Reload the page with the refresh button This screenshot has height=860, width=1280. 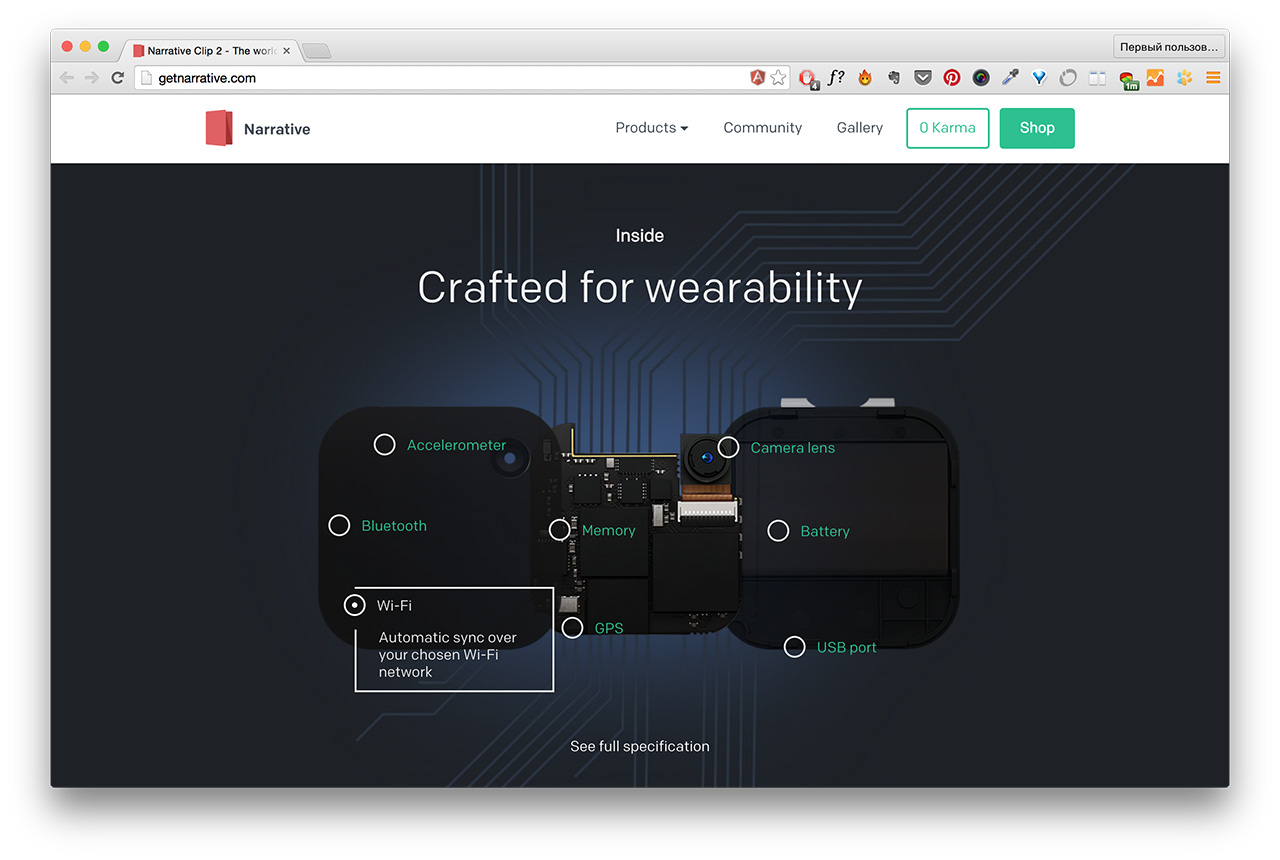coord(118,78)
